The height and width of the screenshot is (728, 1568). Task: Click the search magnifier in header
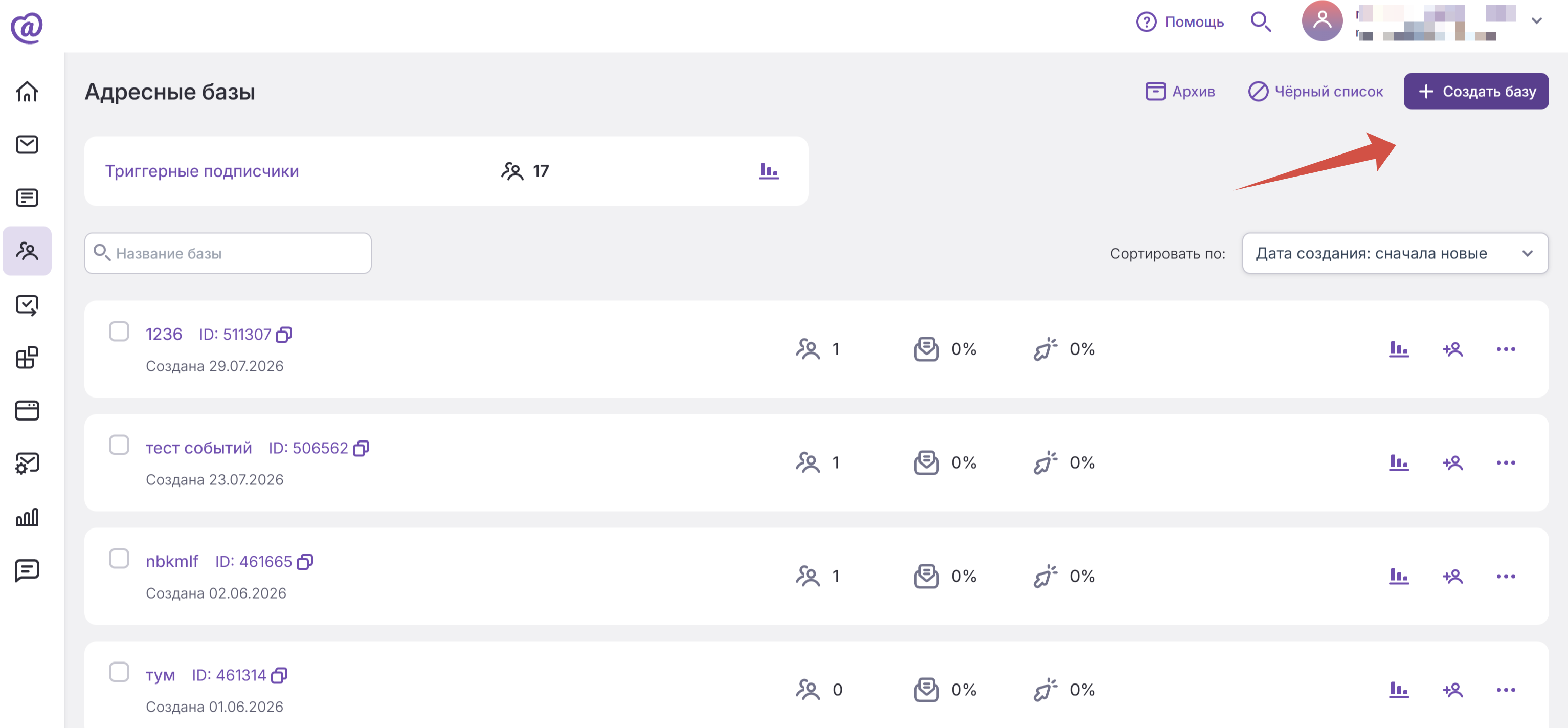pos(1261,22)
